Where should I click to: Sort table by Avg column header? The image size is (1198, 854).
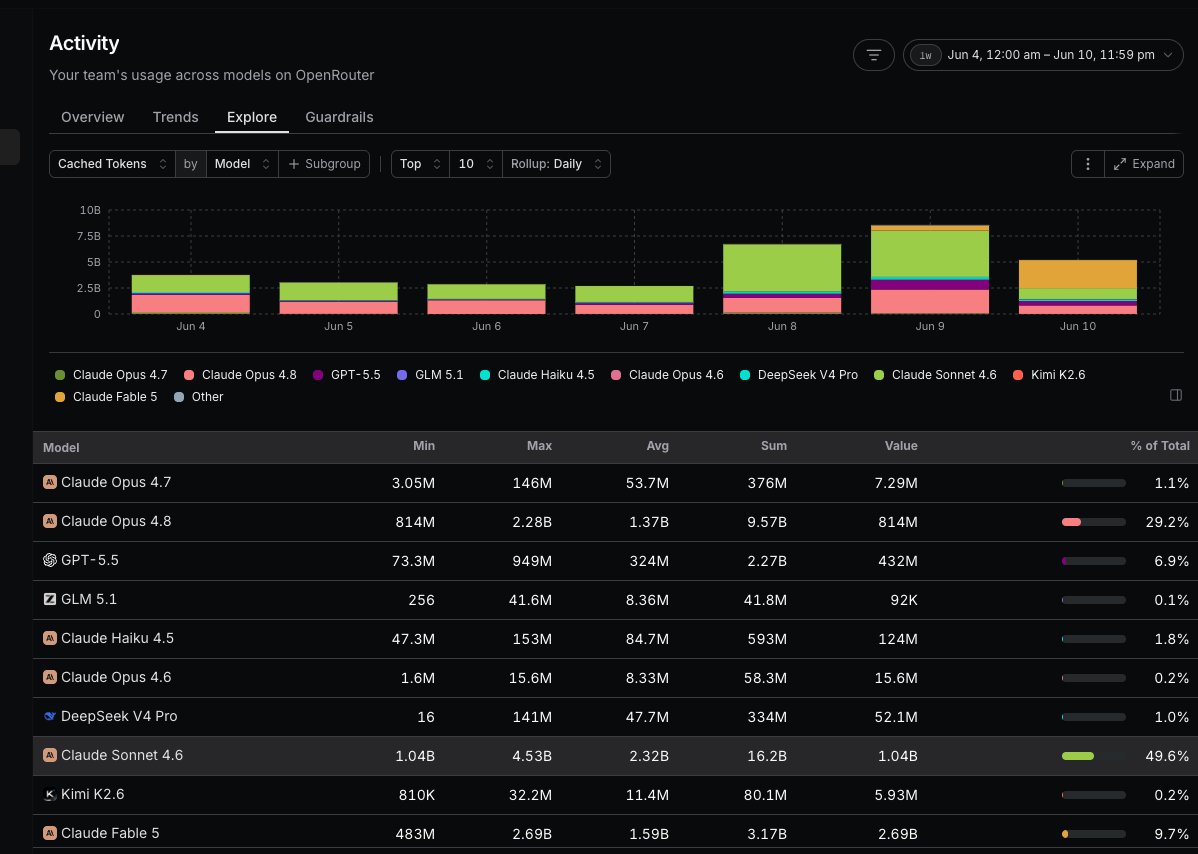(x=657, y=446)
